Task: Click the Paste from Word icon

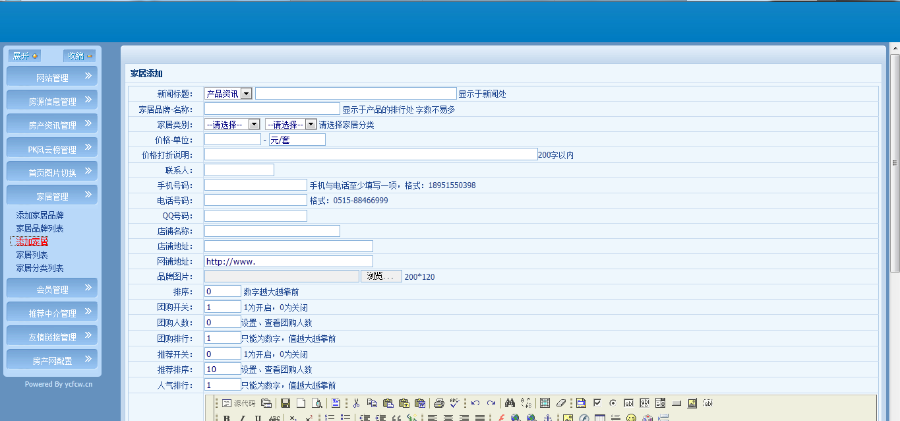Action: coord(420,403)
